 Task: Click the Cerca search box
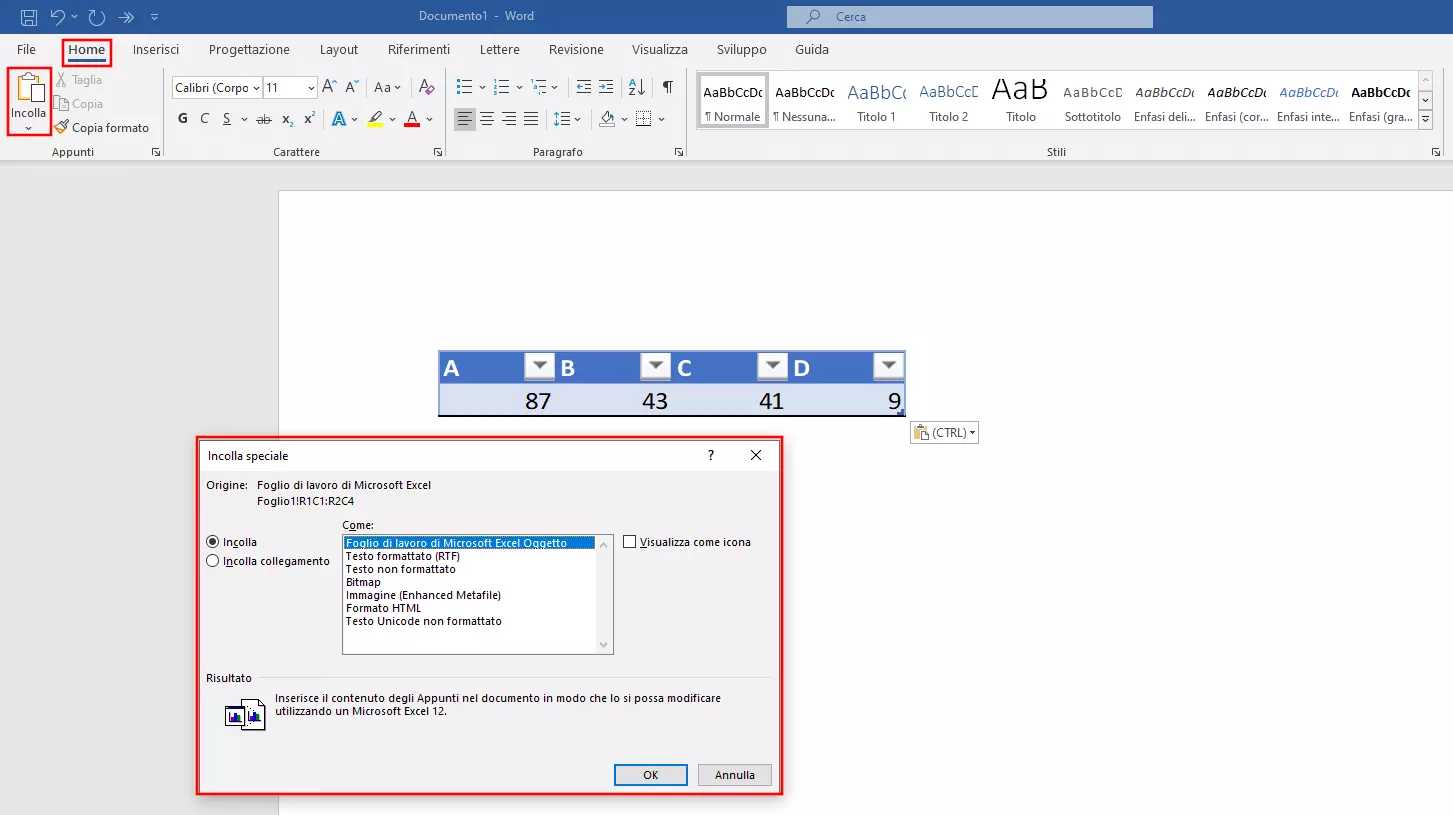pyautogui.click(x=969, y=16)
